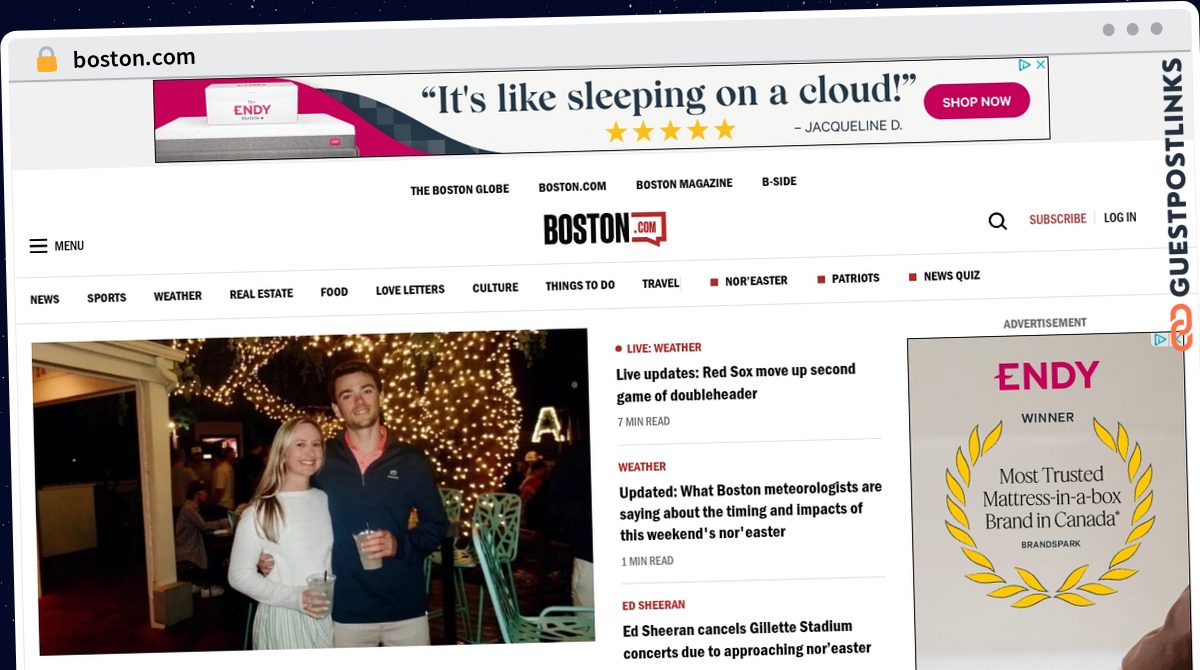Go to the Love Letters section

pos(410,290)
